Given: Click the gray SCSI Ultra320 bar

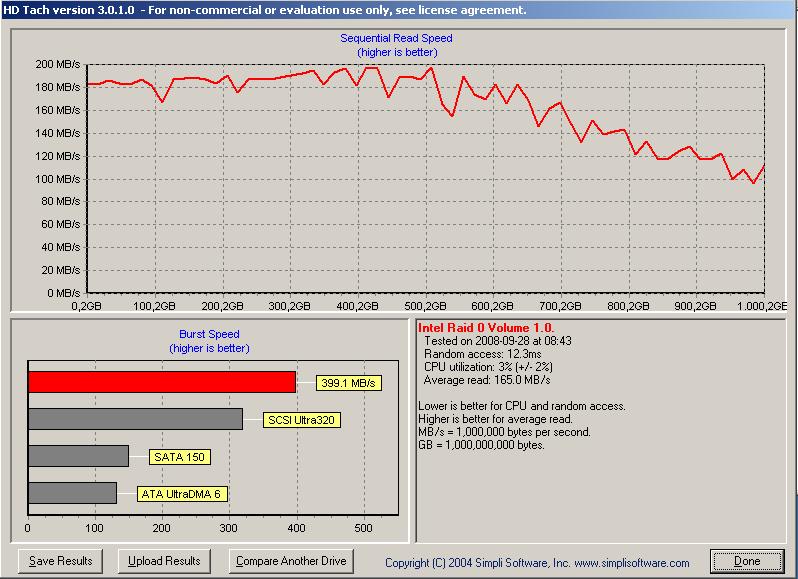Looking at the screenshot, I should [135, 419].
